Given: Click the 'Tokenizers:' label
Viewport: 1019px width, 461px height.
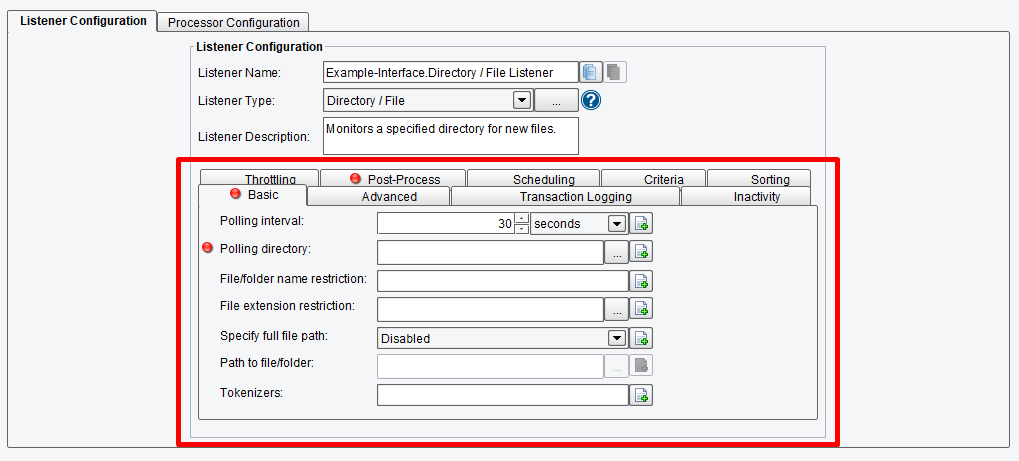Looking at the screenshot, I should coord(251,393).
